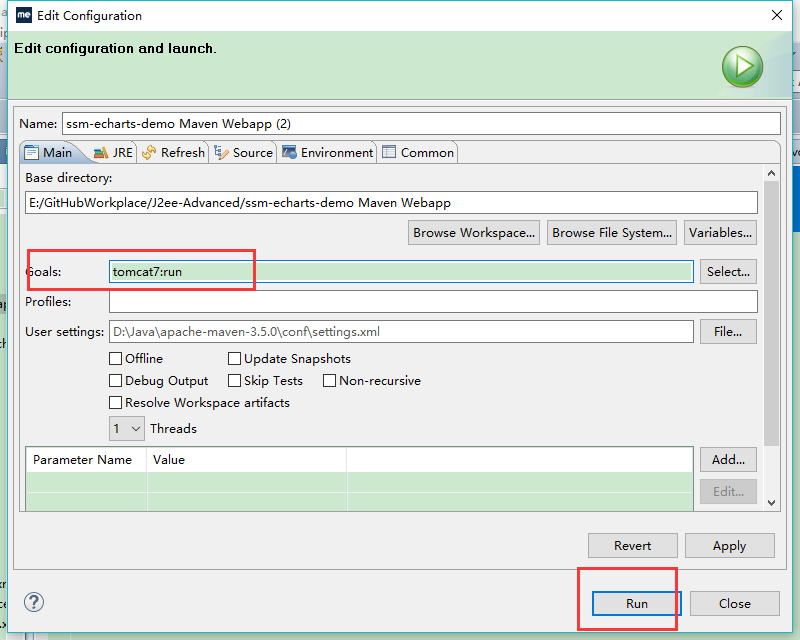
Task: Click the Variables... button
Action: (x=720, y=233)
